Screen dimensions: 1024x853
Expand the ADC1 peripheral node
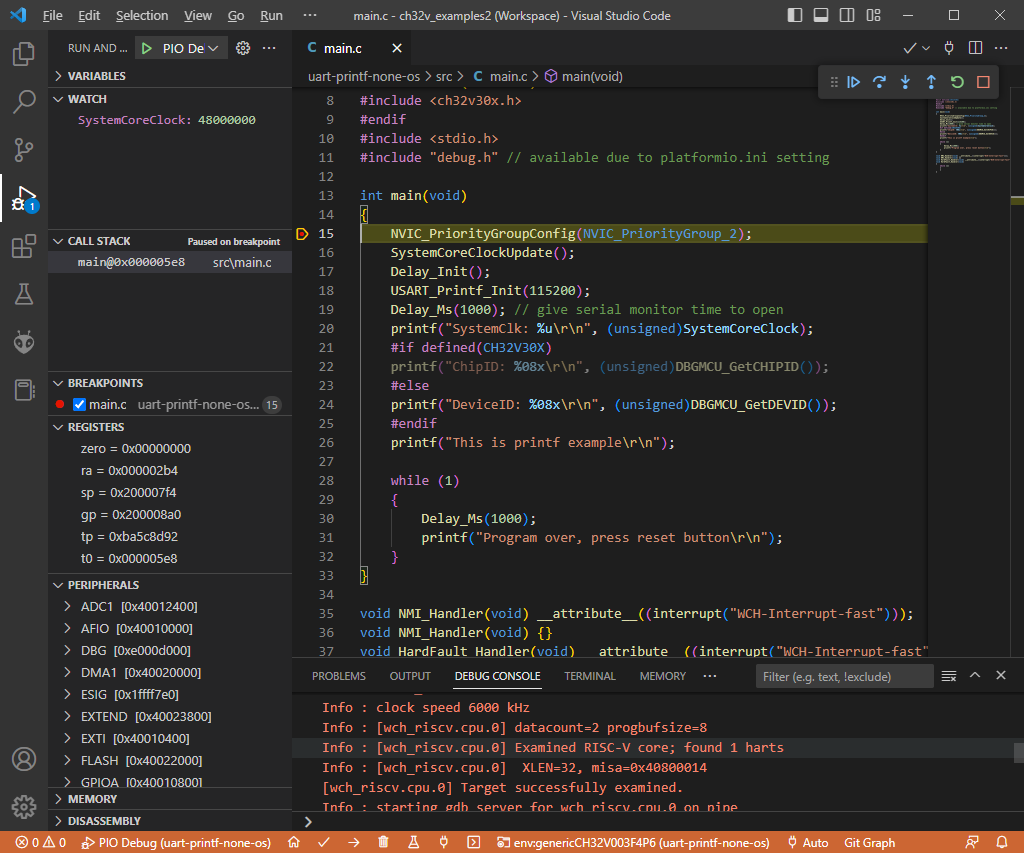[x=69, y=607]
